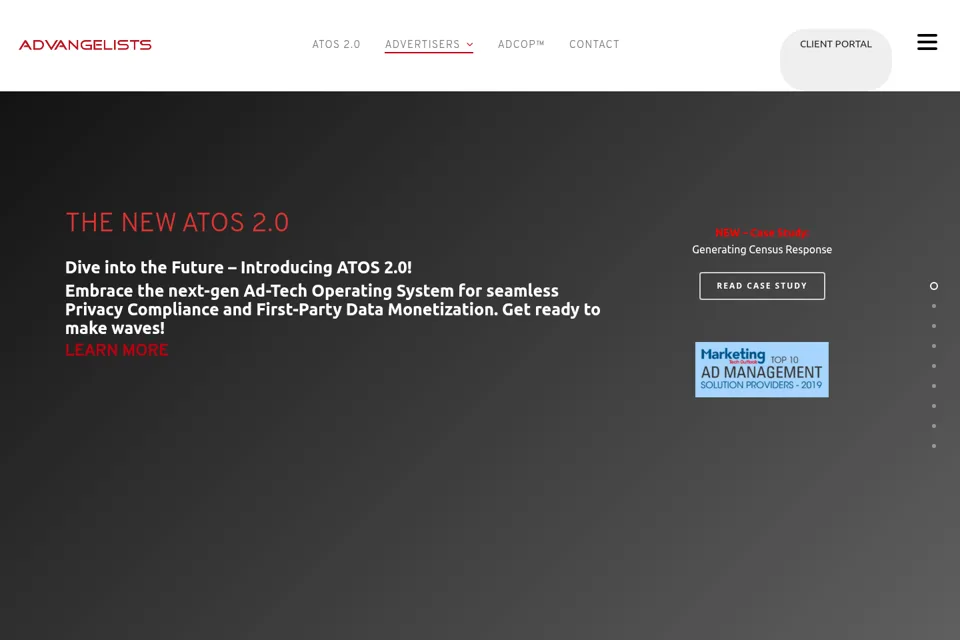The image size is (960, 640).
Task: Click the text "Generating Census Response"
Action: point(762,249)
